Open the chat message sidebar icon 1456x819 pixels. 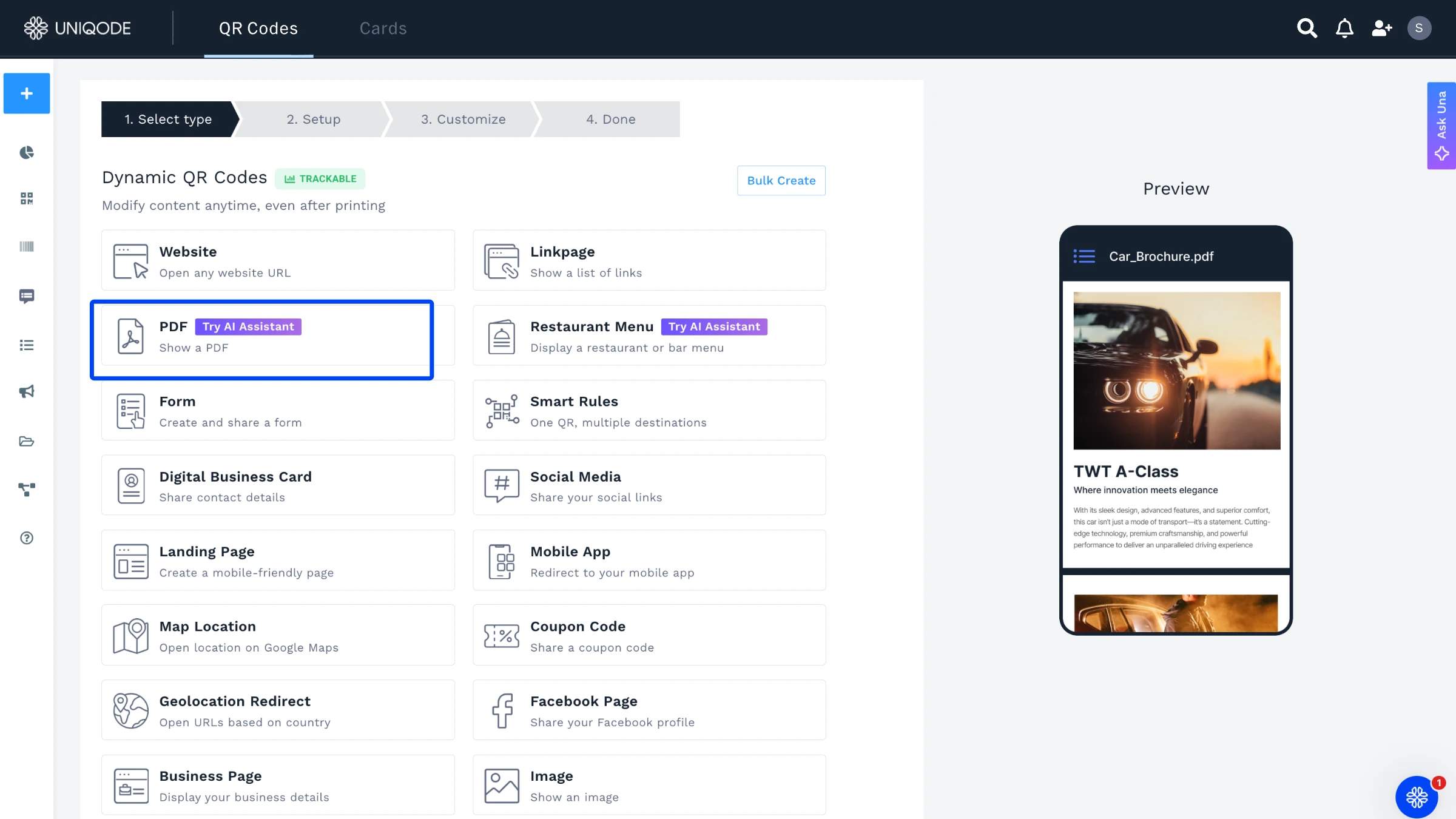pyautogui.click(x=27, y=296)
